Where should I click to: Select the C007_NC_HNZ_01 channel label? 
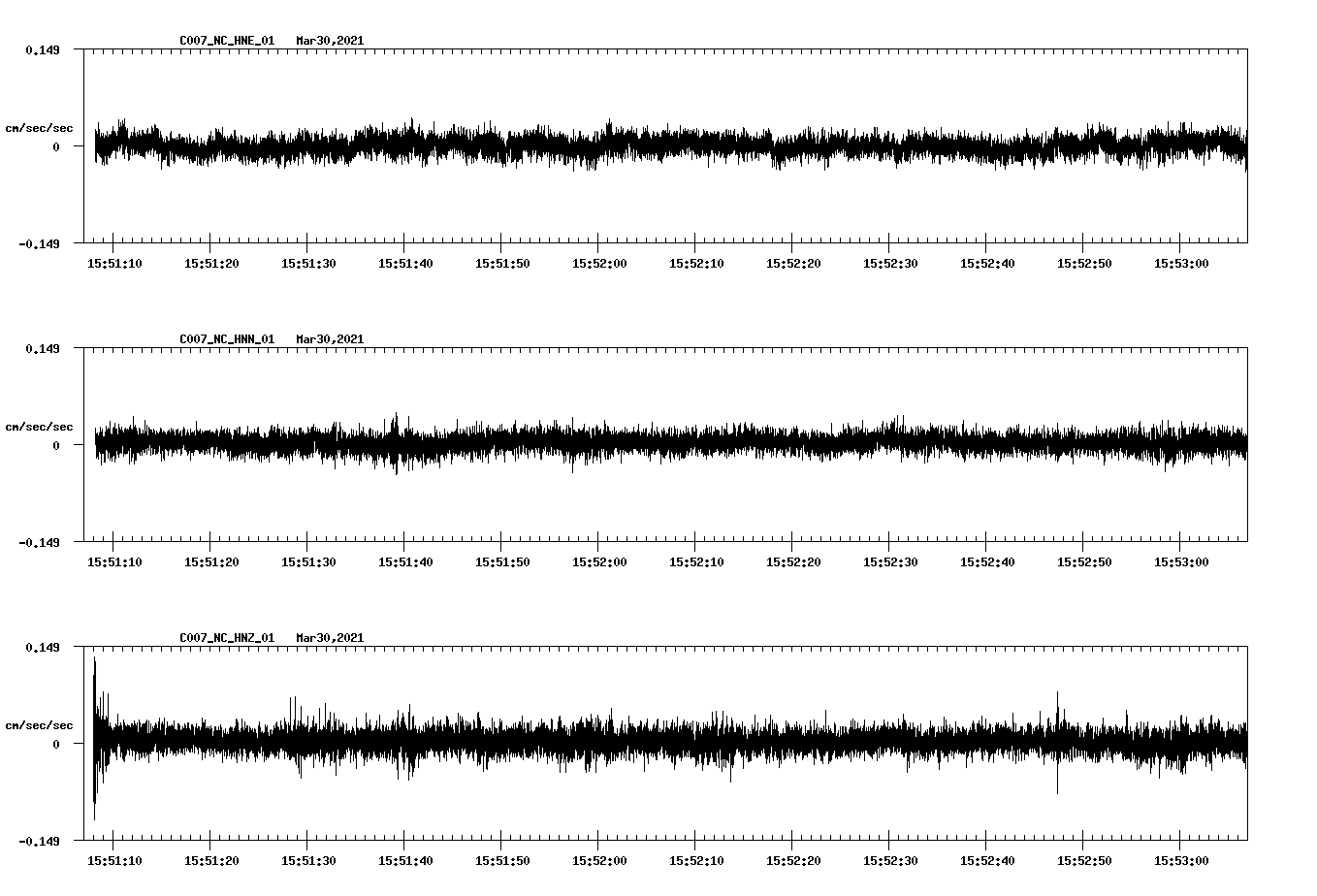pyautogui.click(x=226, y=637)
